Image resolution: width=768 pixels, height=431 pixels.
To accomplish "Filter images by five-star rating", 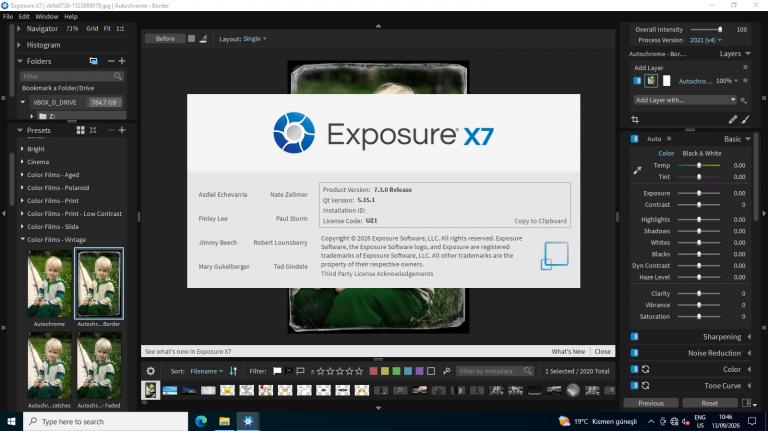I will pos(359,371).
